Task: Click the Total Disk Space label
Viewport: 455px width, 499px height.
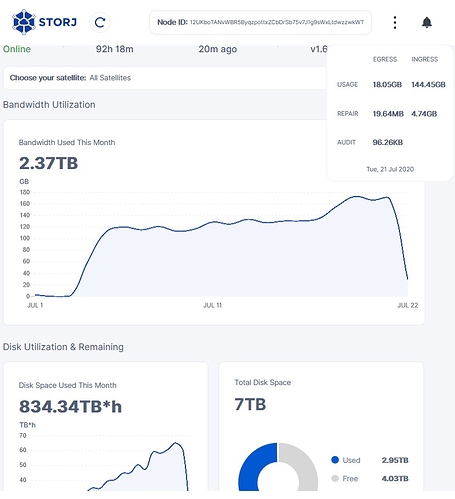Action: (x=263, y=382)
